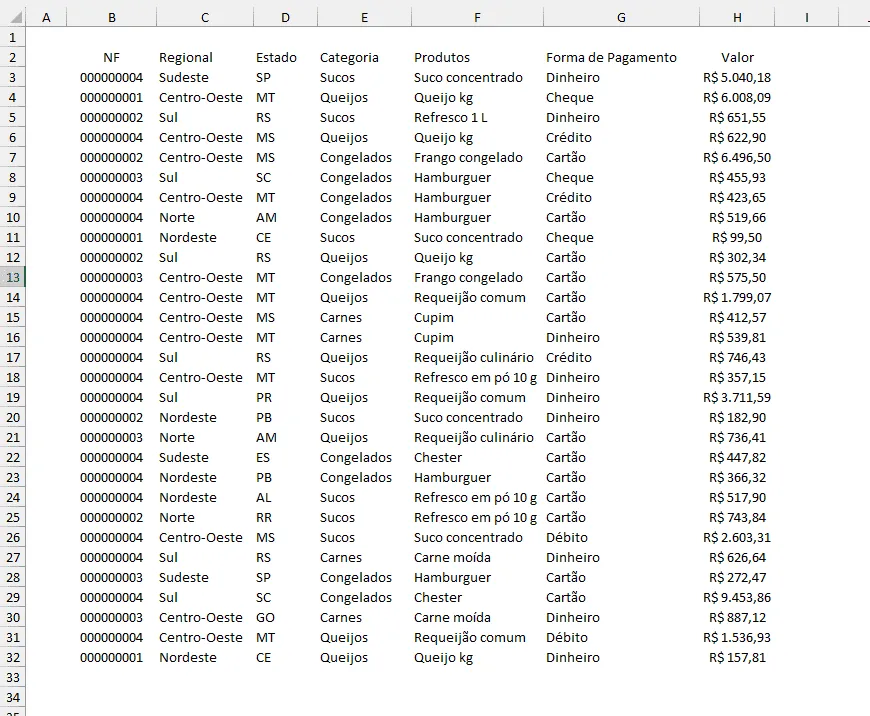Click the Select All corner triangle
870x716 pixels.
tap(16, 18)
